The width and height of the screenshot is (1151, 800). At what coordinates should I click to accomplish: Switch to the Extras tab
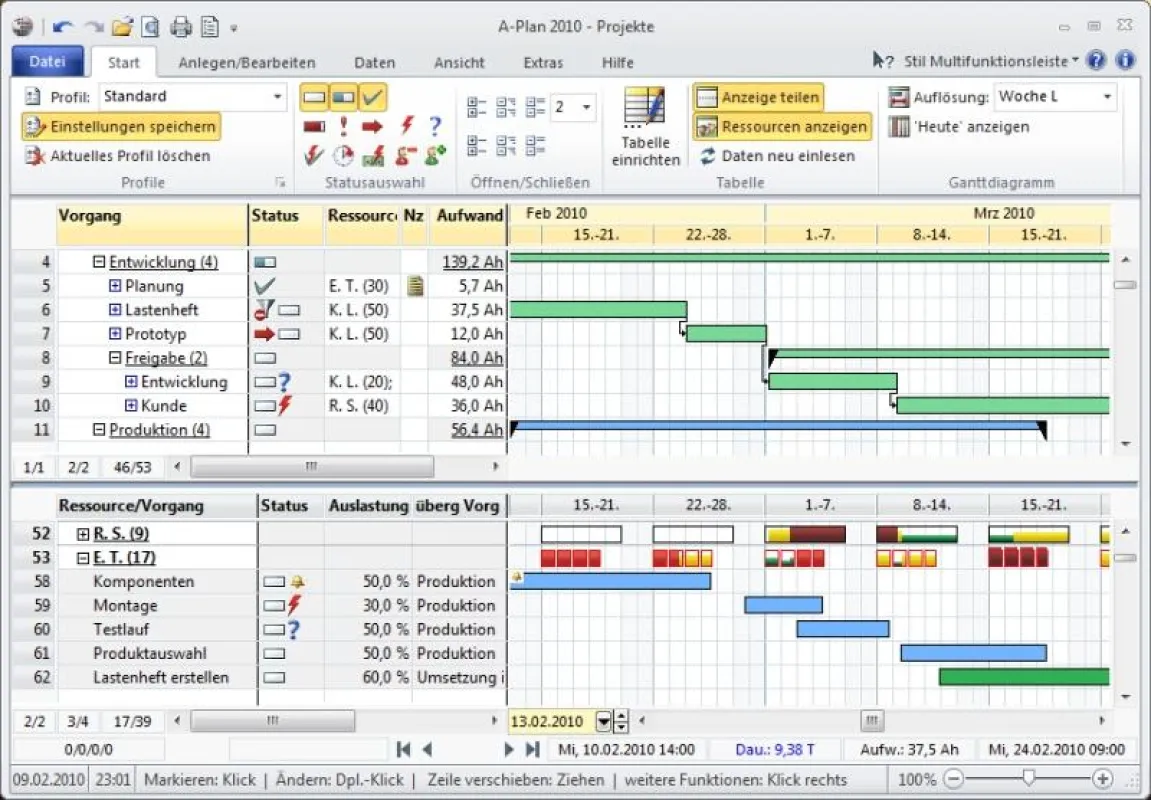point(543,62)
